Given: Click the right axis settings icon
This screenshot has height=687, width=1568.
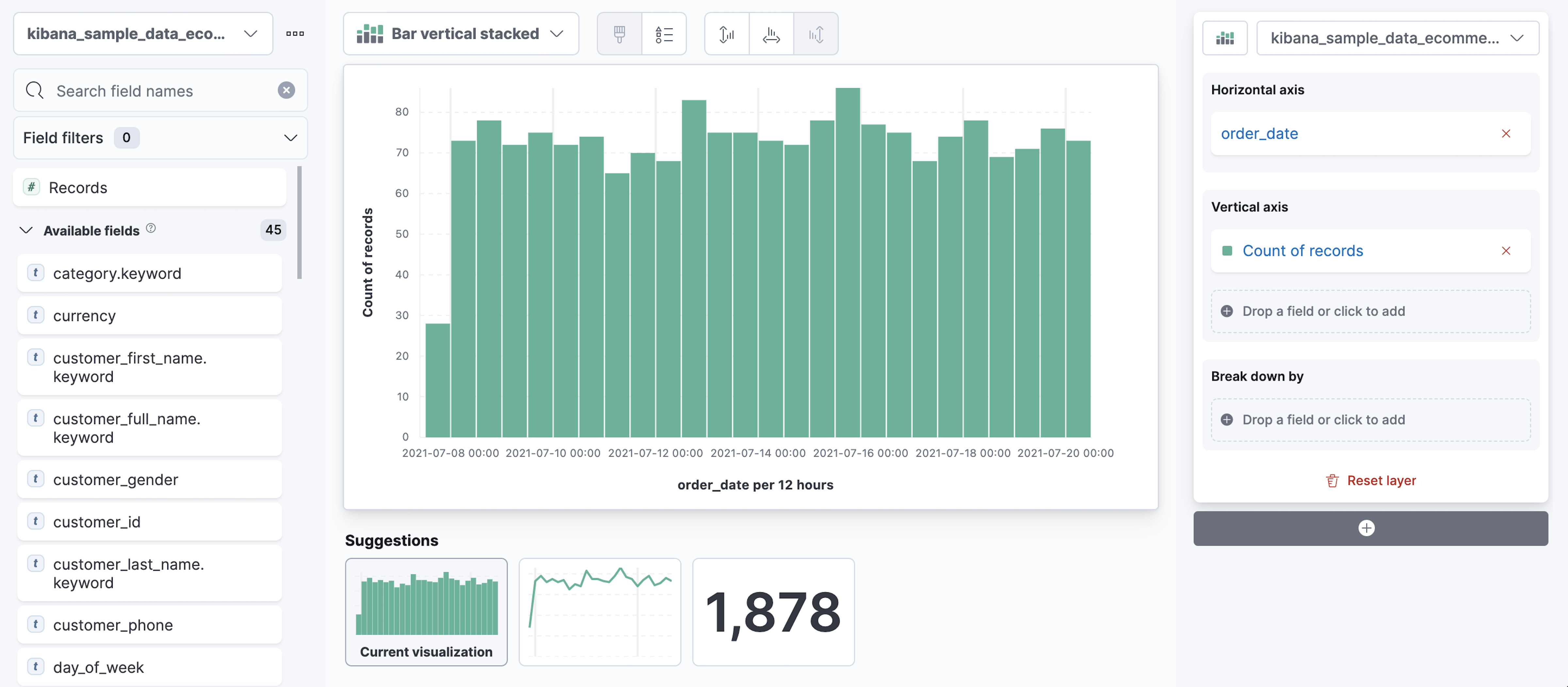Looking at the screenshot, I should coord(816,34).
